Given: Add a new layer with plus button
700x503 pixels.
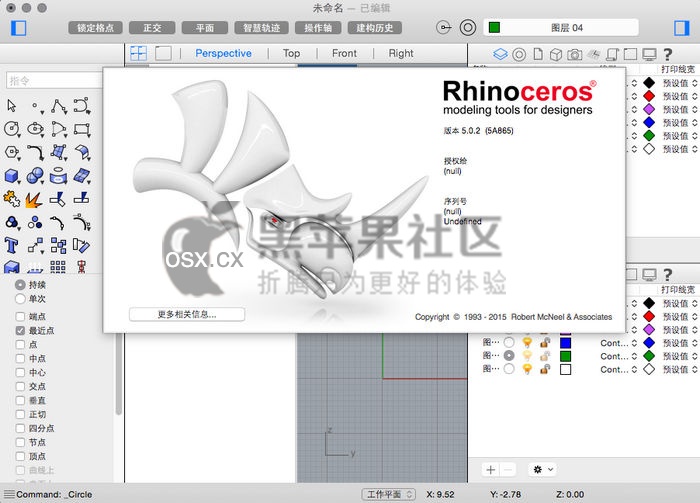Looking at the screenshot, I should pos(491,470).
